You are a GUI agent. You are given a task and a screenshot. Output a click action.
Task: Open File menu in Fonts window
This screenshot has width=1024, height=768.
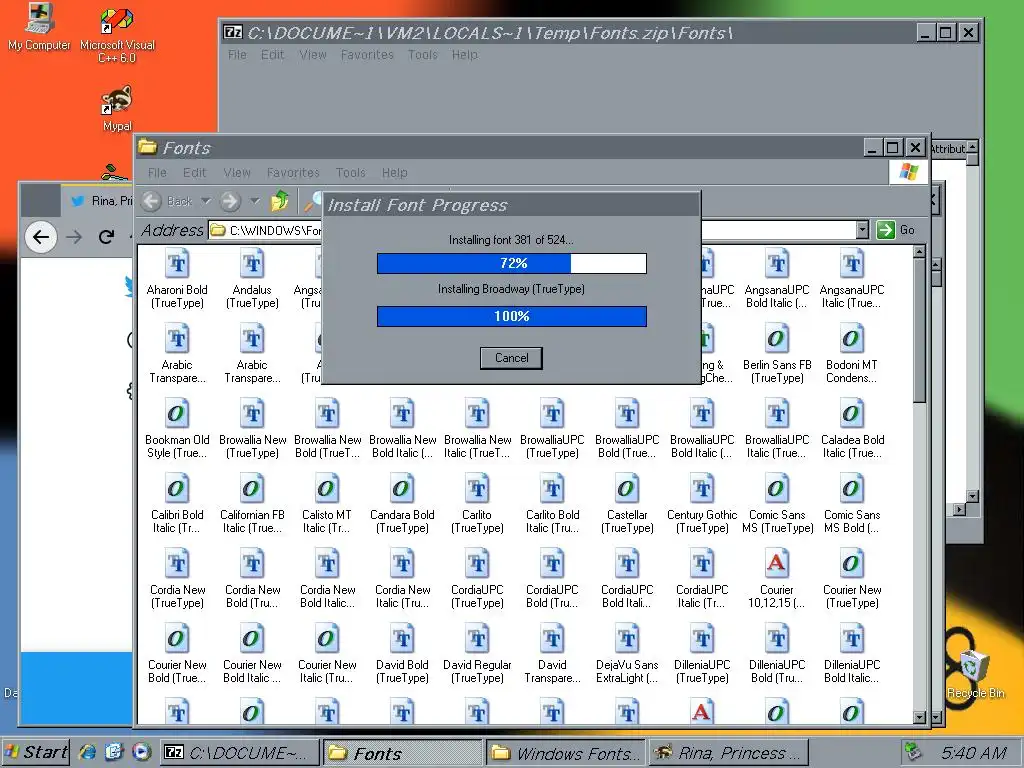(157, 172)
